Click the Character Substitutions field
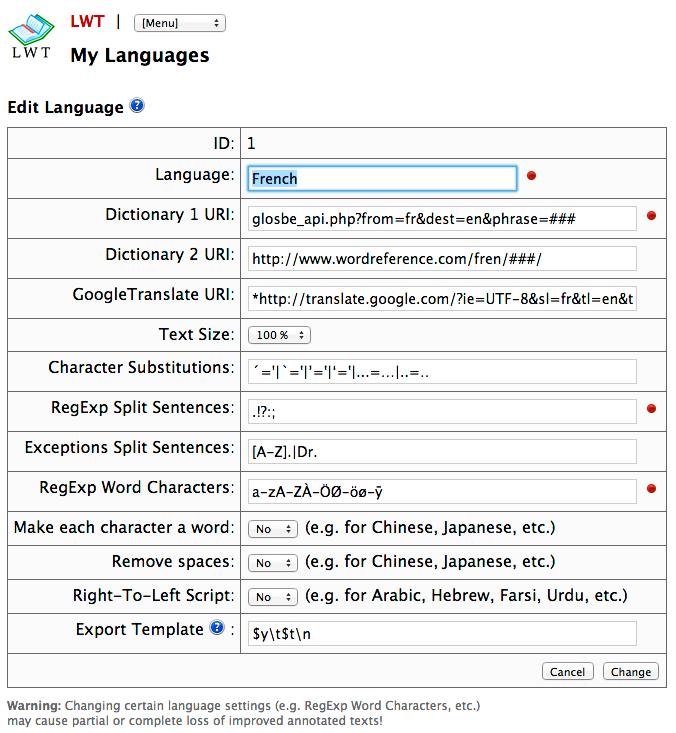The width and height of the screenshot is (676, 733). point(441,372)
